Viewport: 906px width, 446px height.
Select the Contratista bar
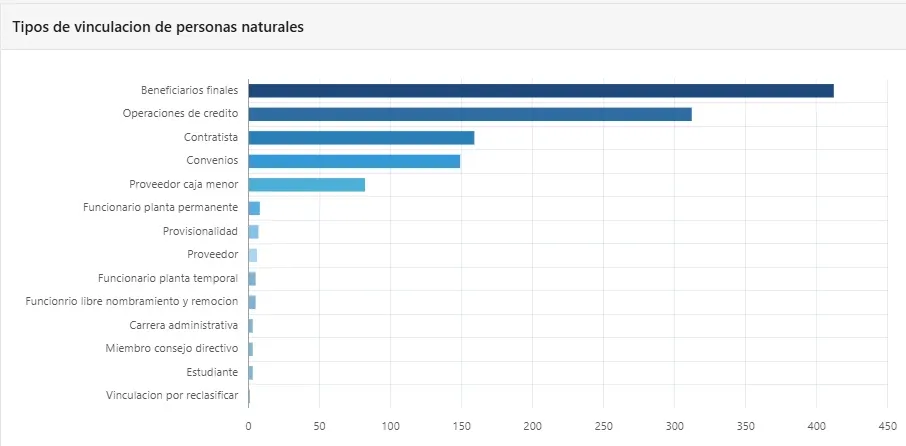tap(361, 137)
